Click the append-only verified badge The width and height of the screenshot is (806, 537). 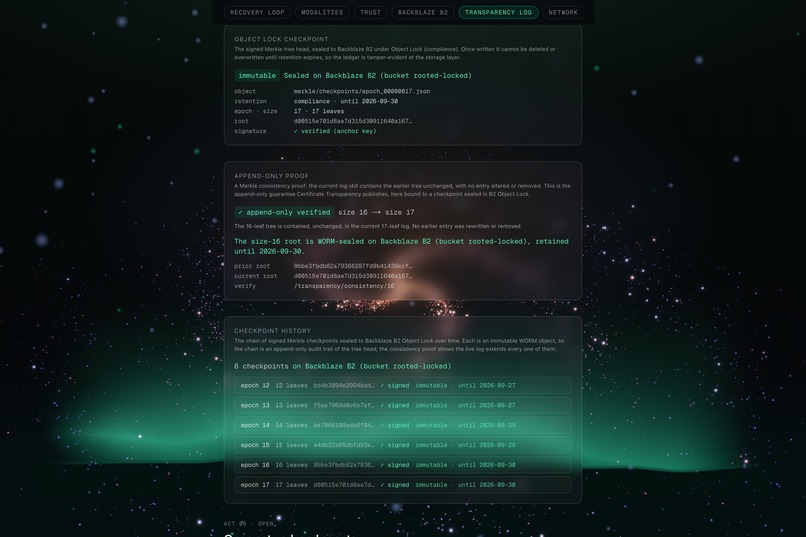284,212
